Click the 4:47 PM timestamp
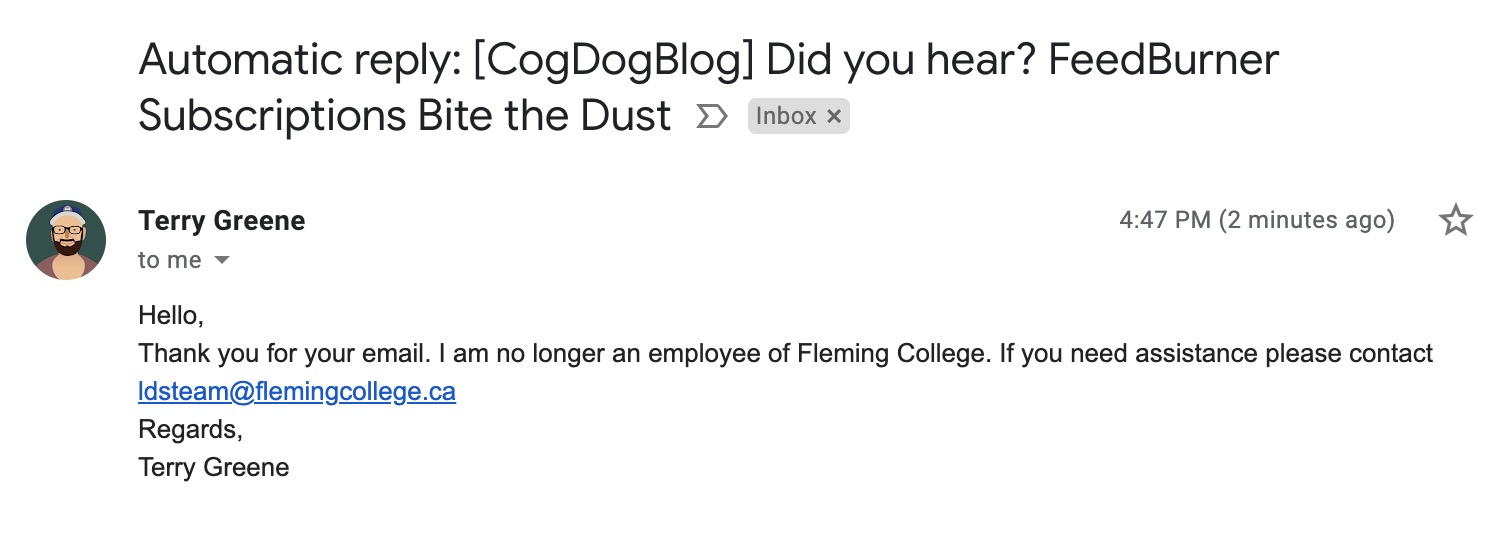Viewport: 1504px width, 542px height. [x=1164, y=221]
